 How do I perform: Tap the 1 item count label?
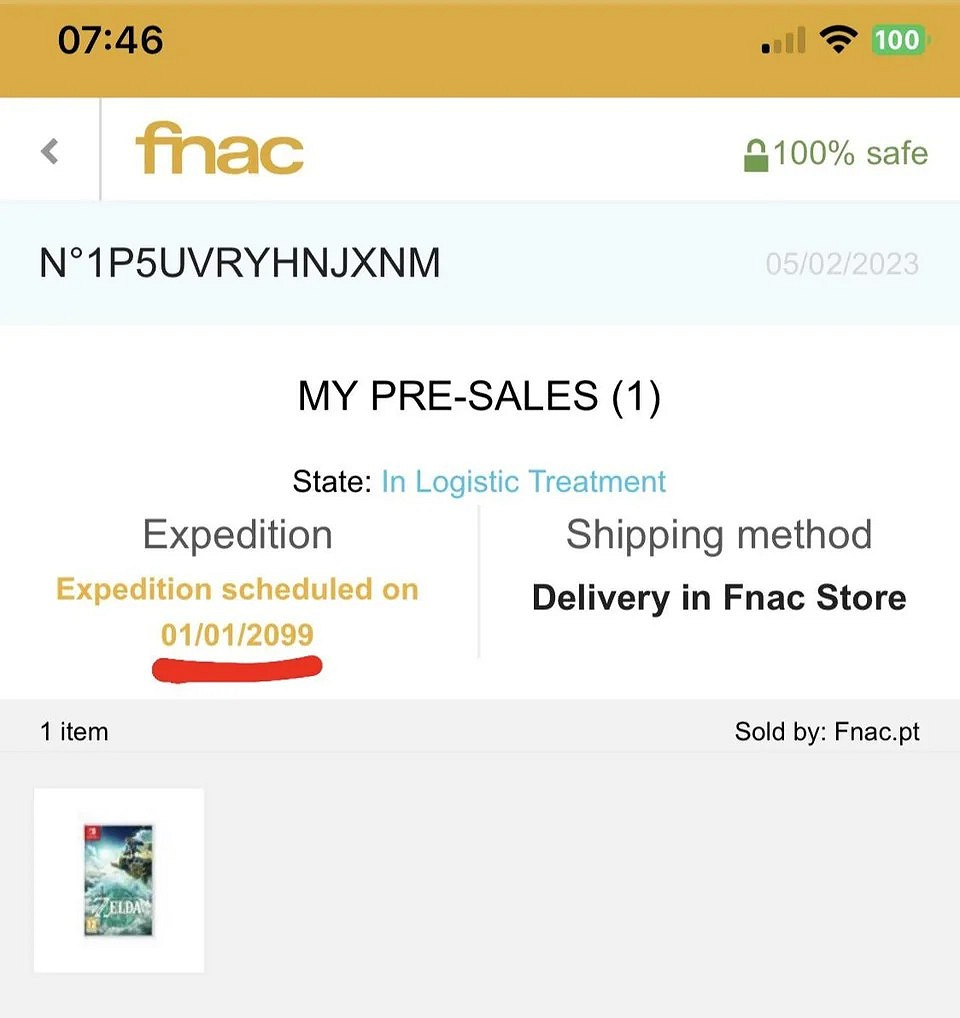(x=74, y=732)
